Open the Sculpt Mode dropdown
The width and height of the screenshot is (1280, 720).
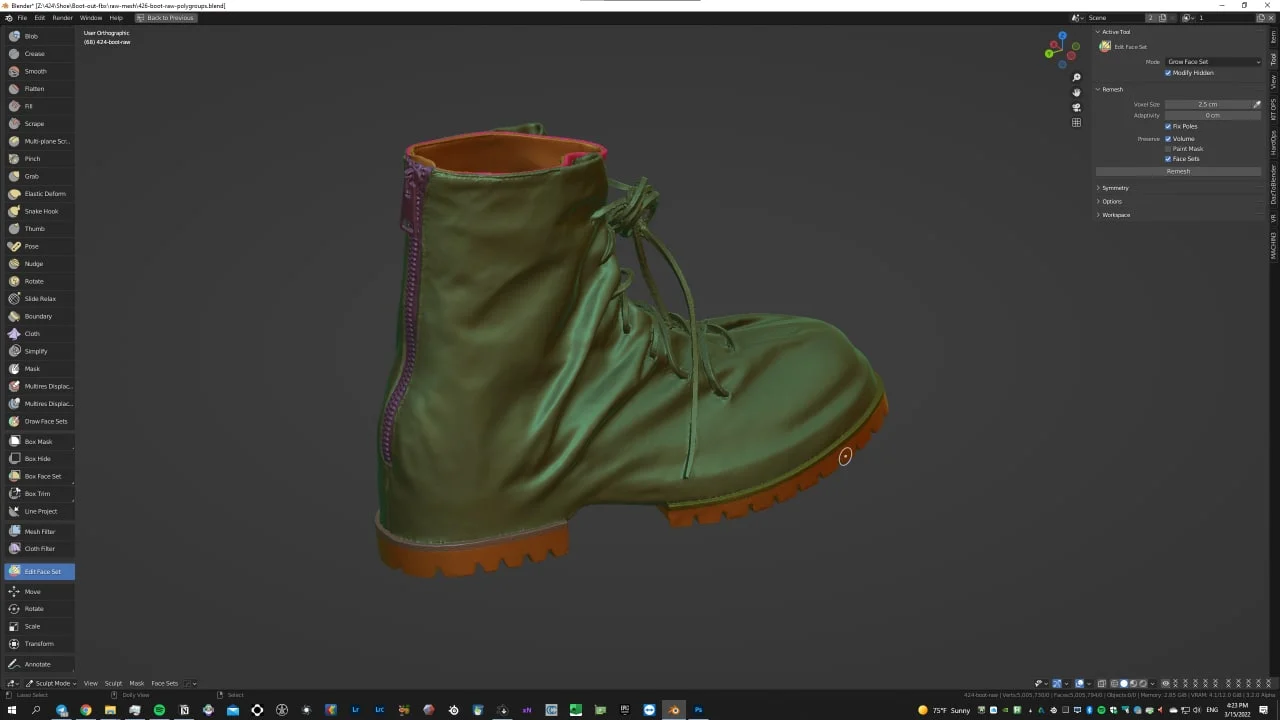tap(49, 684)
